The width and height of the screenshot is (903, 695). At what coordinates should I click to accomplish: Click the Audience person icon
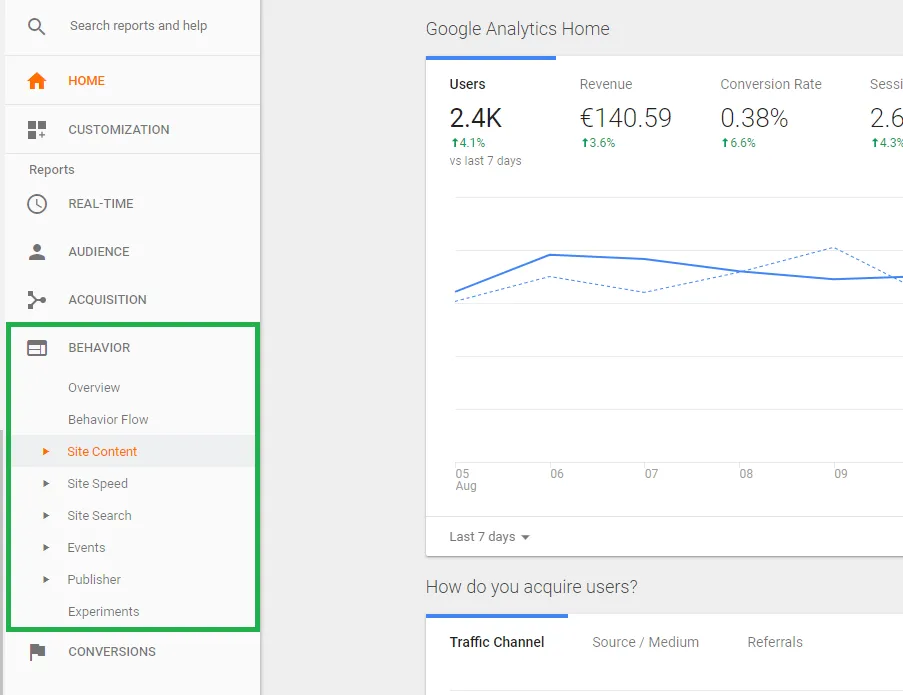pyautogui.click(x=37, y=252)
